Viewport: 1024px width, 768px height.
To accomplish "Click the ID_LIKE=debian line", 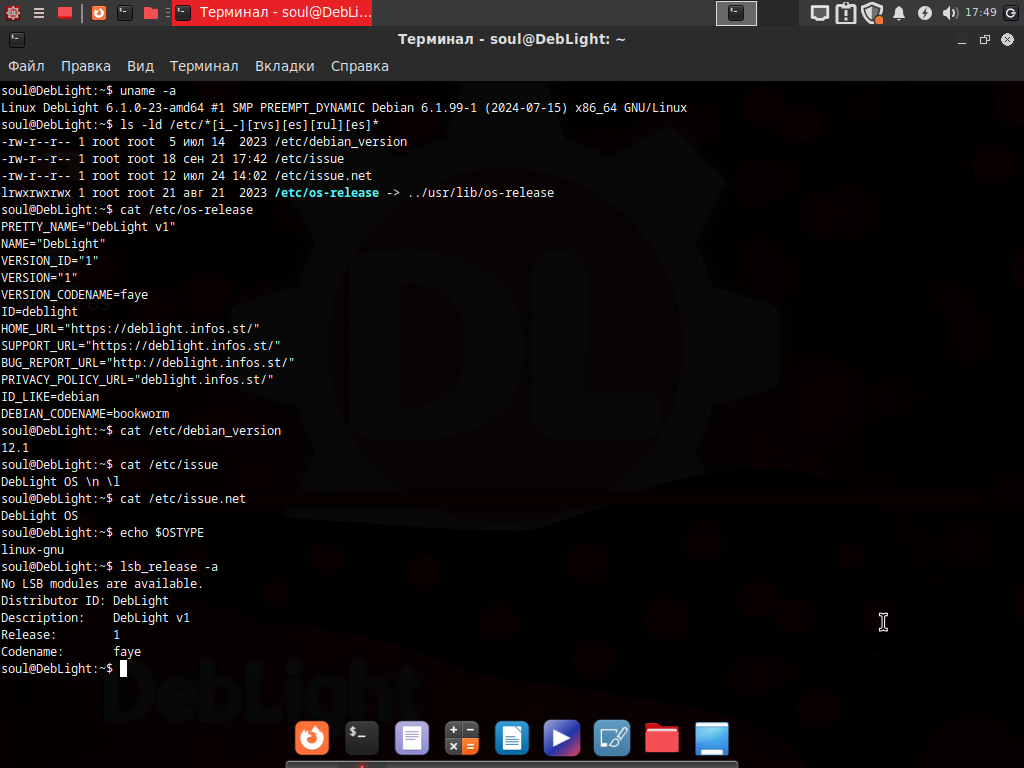I will (x=50, y=396).
